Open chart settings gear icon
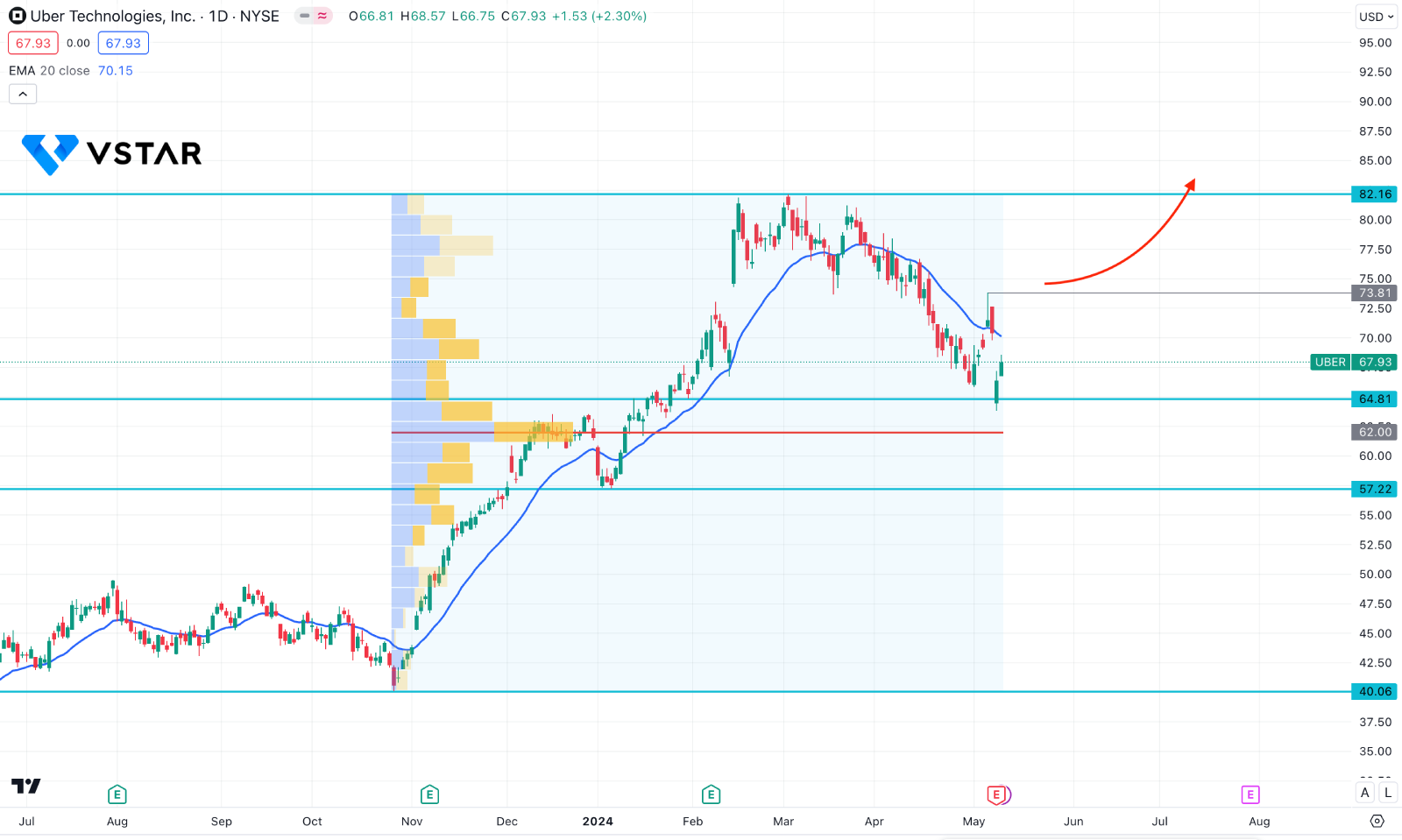 coord(1377,821)
